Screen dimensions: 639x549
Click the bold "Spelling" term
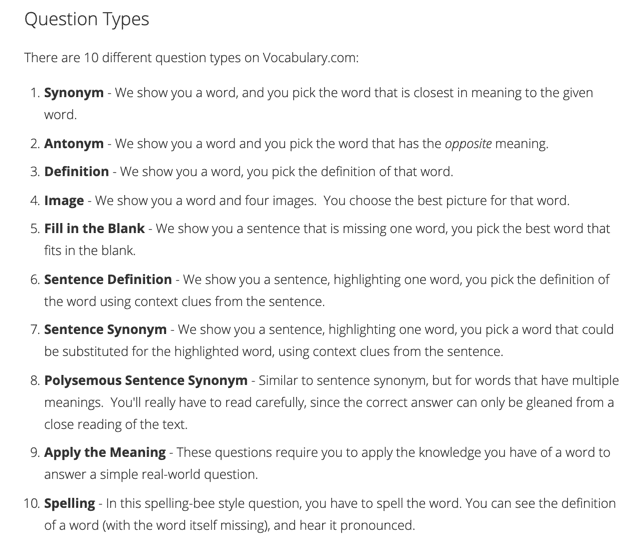coord(69,502)
